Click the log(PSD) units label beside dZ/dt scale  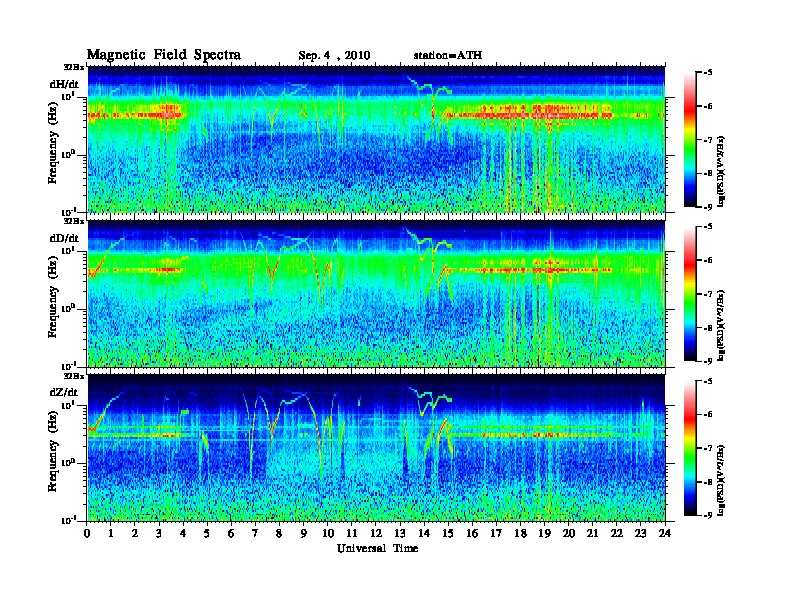tap(721, 480)
